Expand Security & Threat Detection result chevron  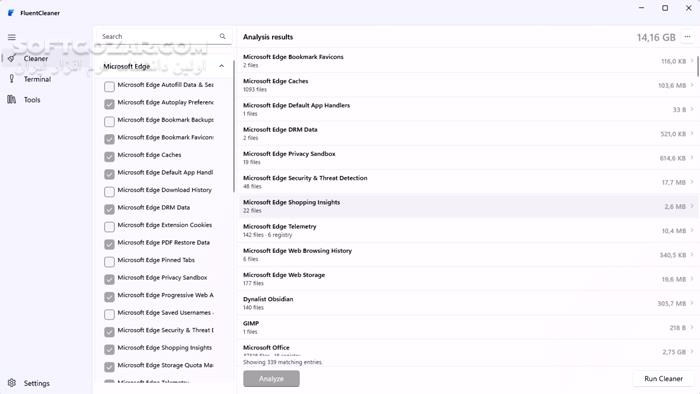692,182
